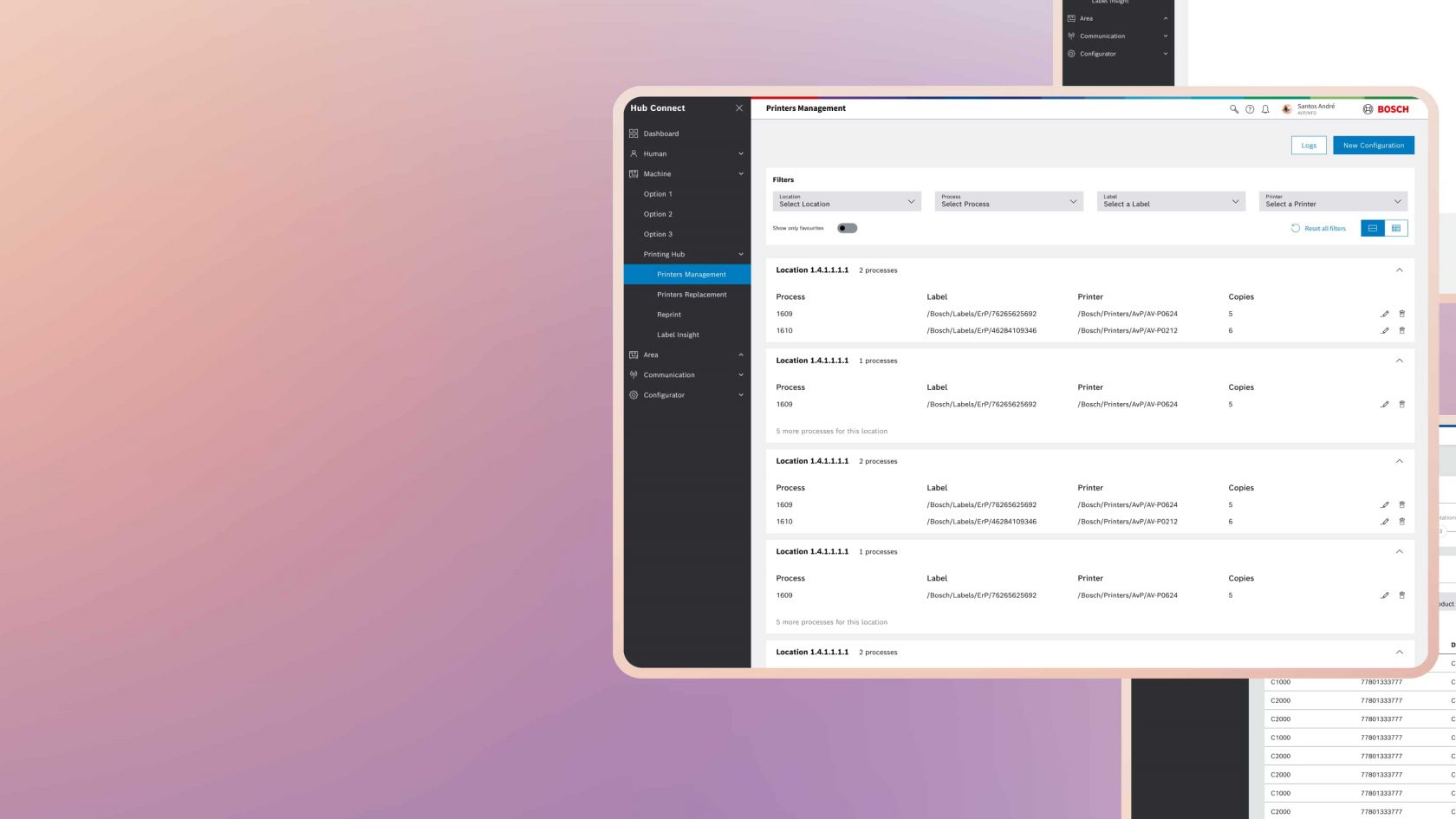Open help via question mark icon
The width and height of the screenshot is (1456, 819).
point(1250,109)
